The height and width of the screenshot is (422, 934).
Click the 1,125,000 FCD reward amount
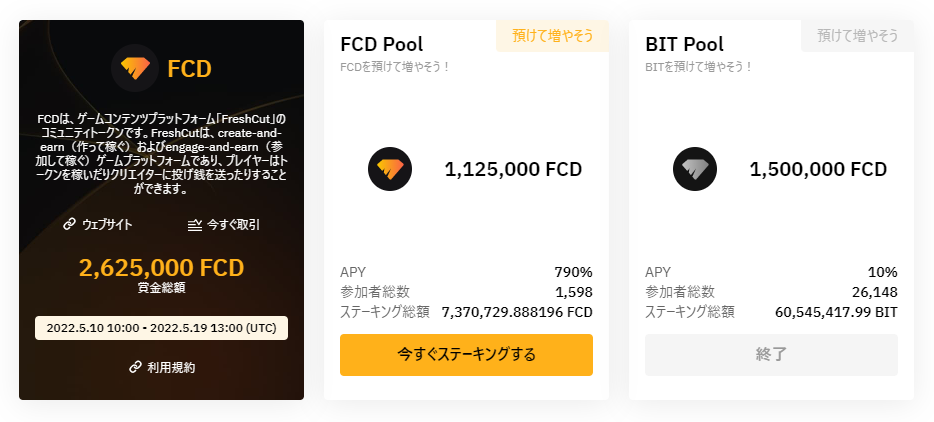point(513,169)
